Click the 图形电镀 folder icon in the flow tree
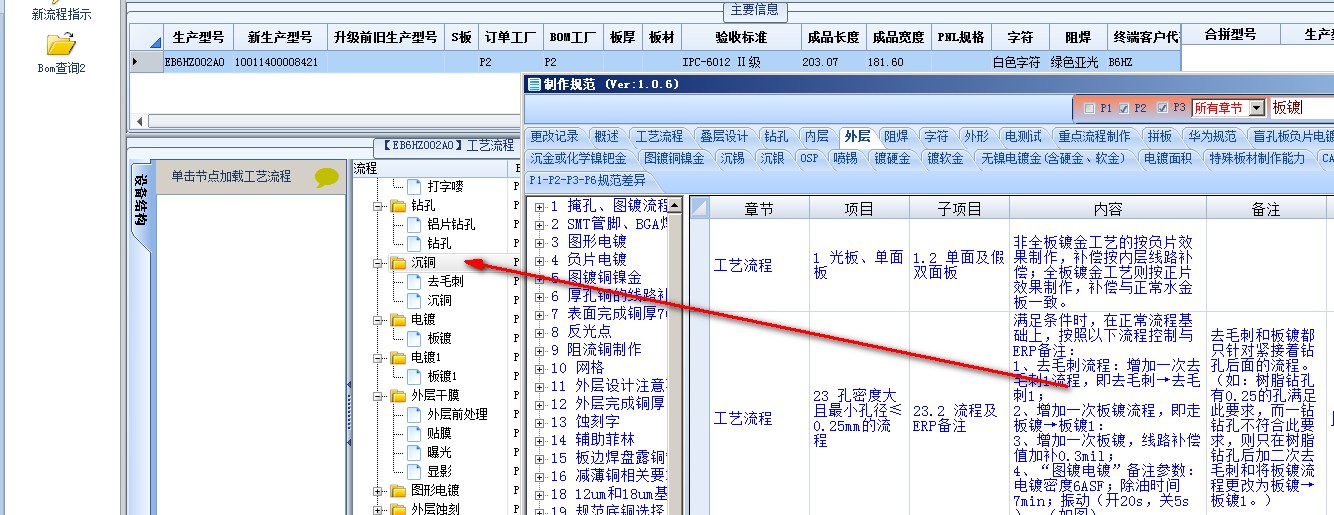The width and height of the screenshot is (1334, 515). [399, 491]
